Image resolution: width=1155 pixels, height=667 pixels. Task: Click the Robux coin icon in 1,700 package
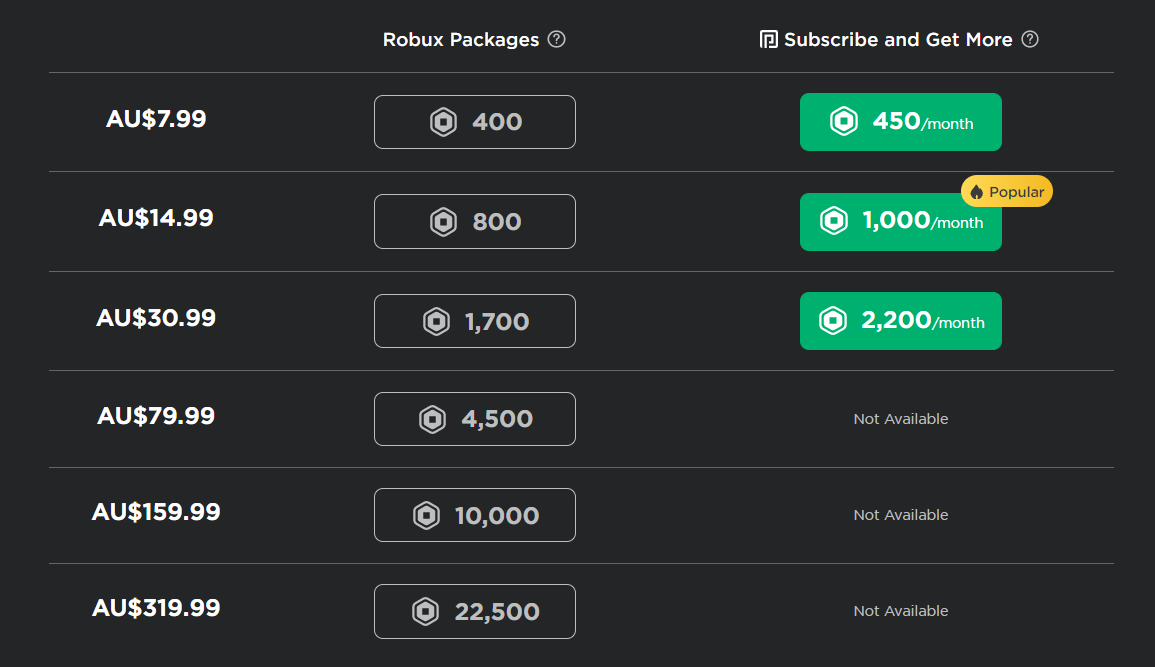click(x=436, y=321)
